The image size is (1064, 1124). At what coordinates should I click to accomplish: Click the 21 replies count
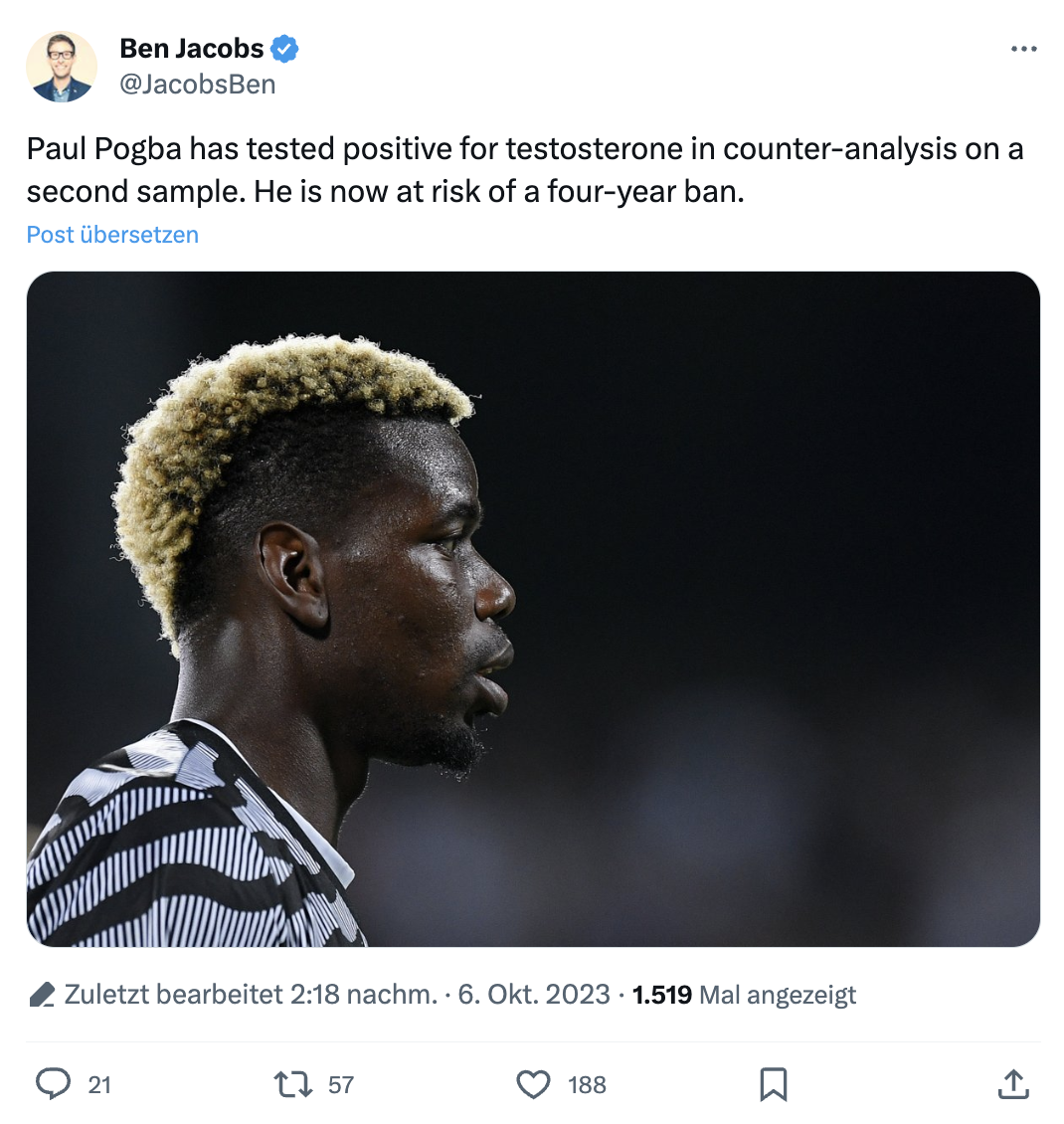click(99, 1084)
